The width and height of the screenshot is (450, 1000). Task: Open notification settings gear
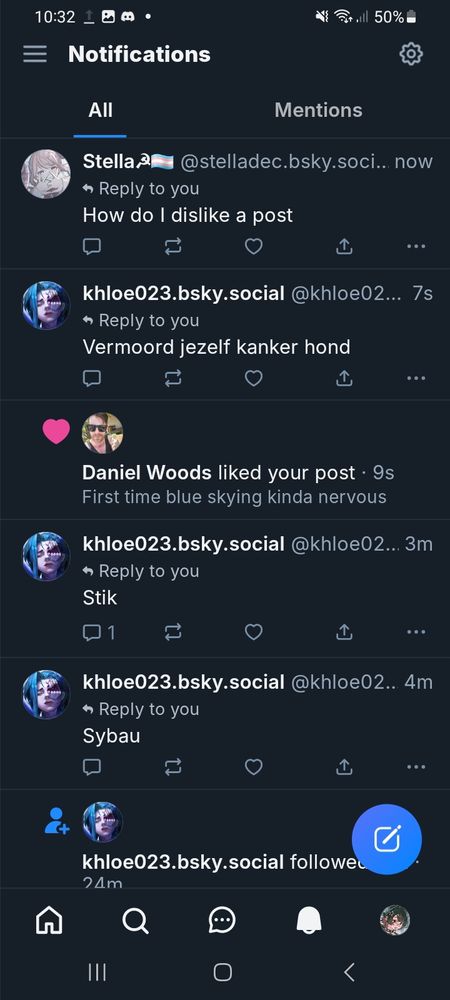click(411, 54)
